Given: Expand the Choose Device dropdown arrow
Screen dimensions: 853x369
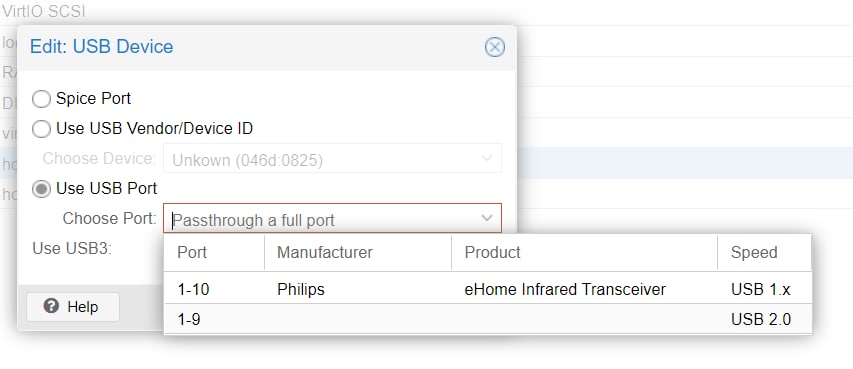Looking at the screenshot, I should click(487, 158).
